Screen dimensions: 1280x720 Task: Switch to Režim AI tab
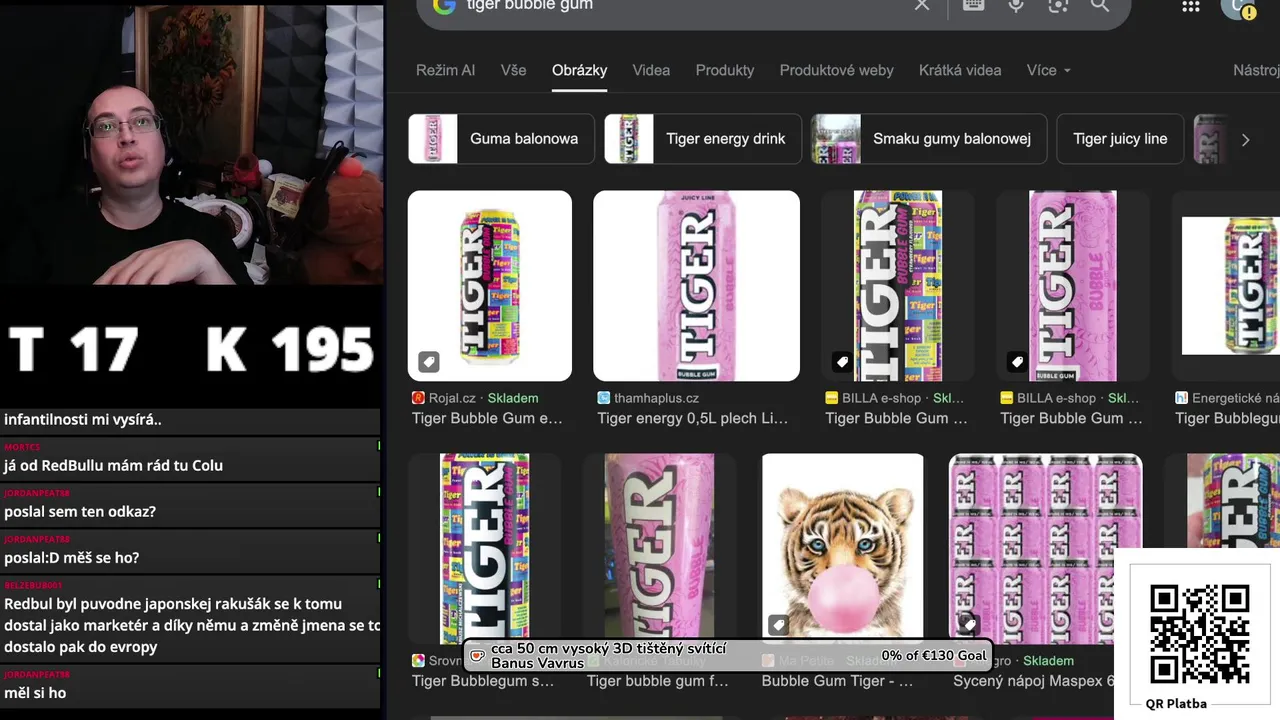[445, 70]
